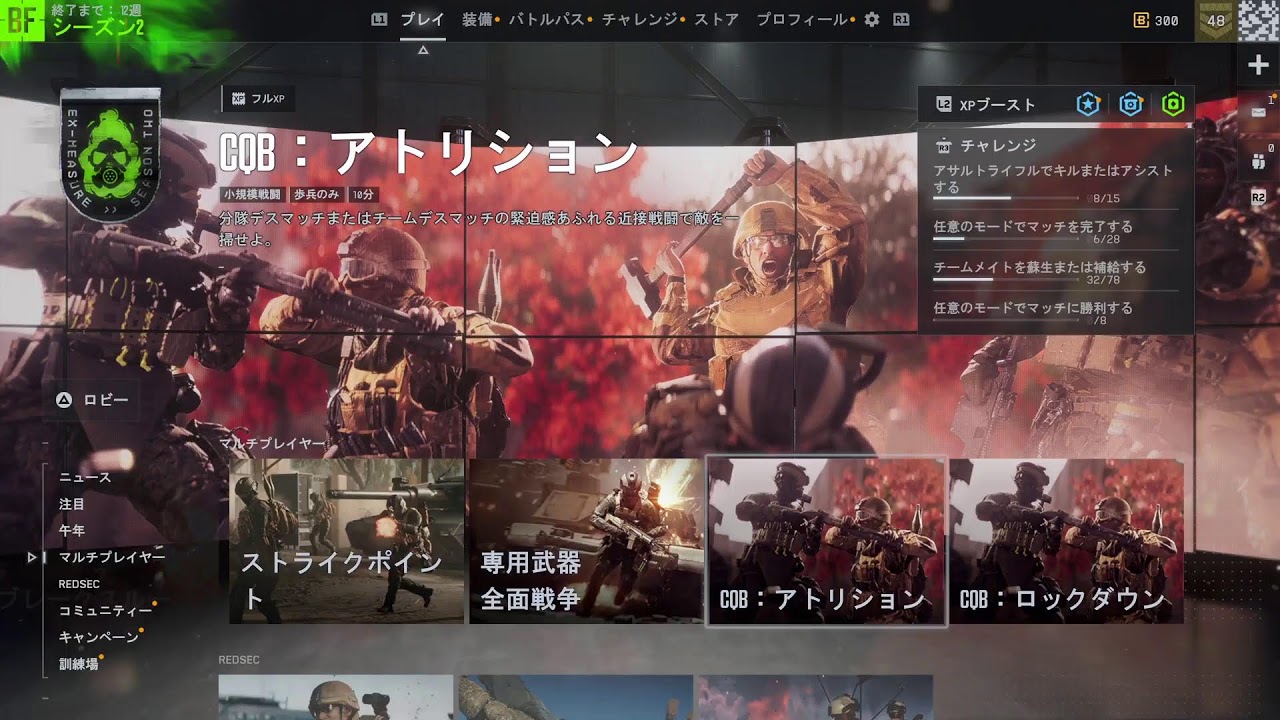Select the blue camera-style XP boost icon
Image resolution: width=1280 pixels, height=720 pixels.
(1131, 104)
